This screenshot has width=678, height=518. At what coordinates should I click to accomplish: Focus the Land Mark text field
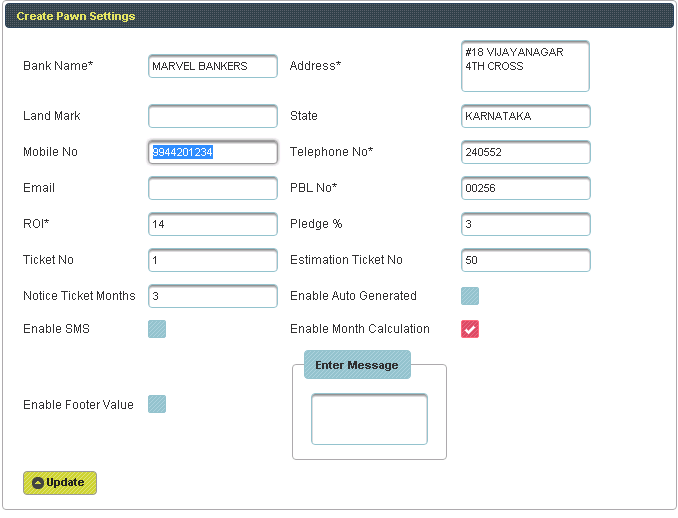[212, 116]
